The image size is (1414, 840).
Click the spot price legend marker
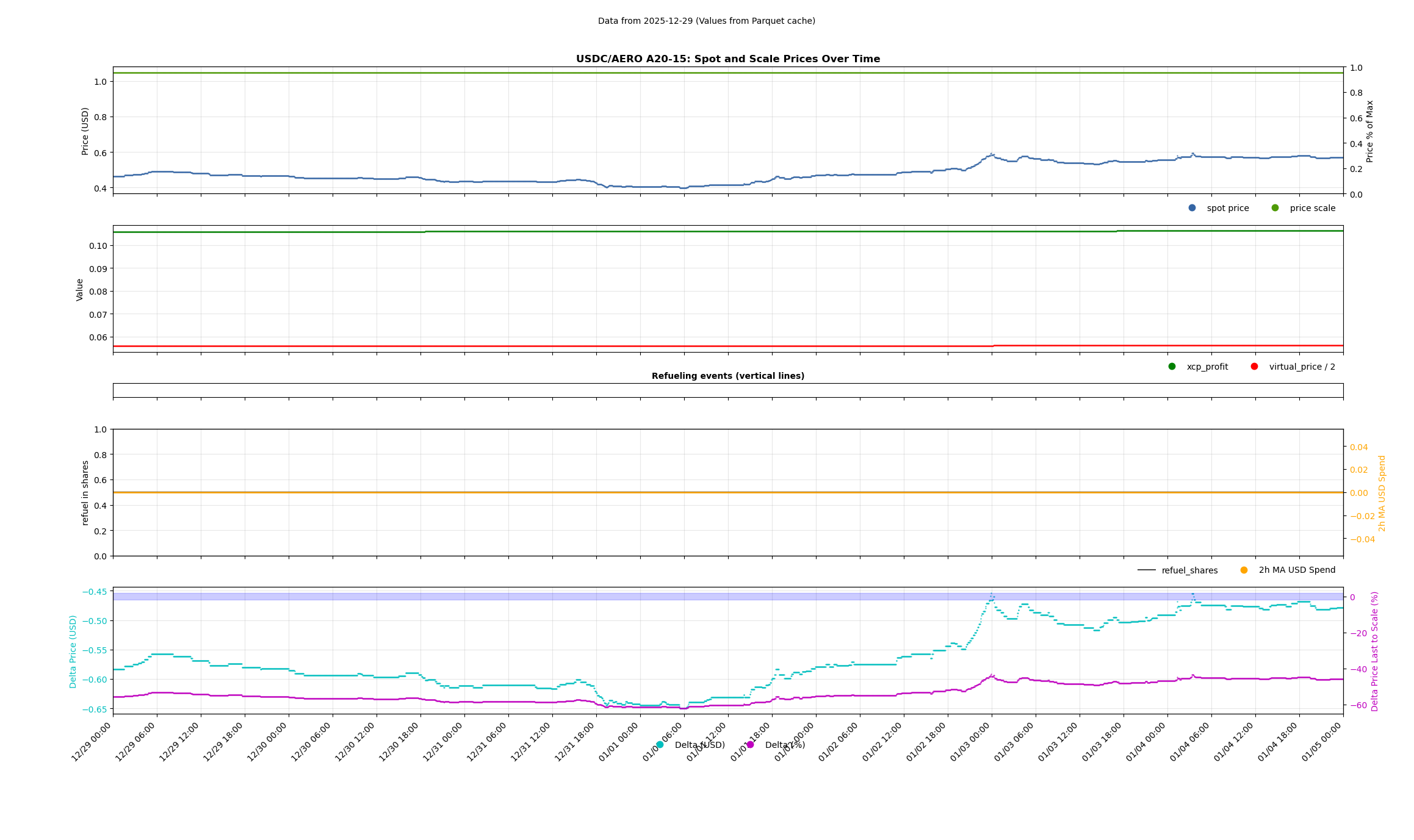[x=1192, y=208]
